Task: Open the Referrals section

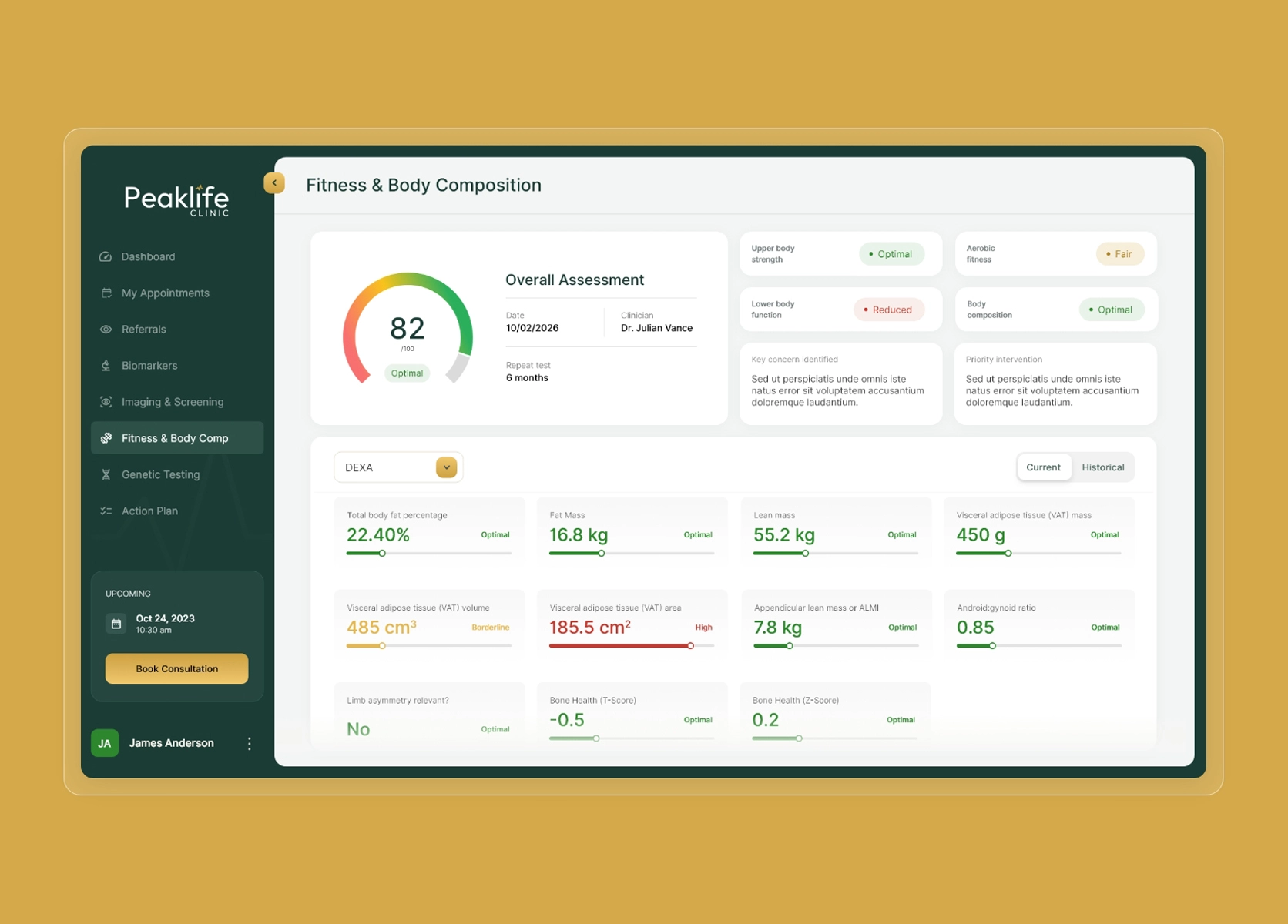Action: point(177,329)
